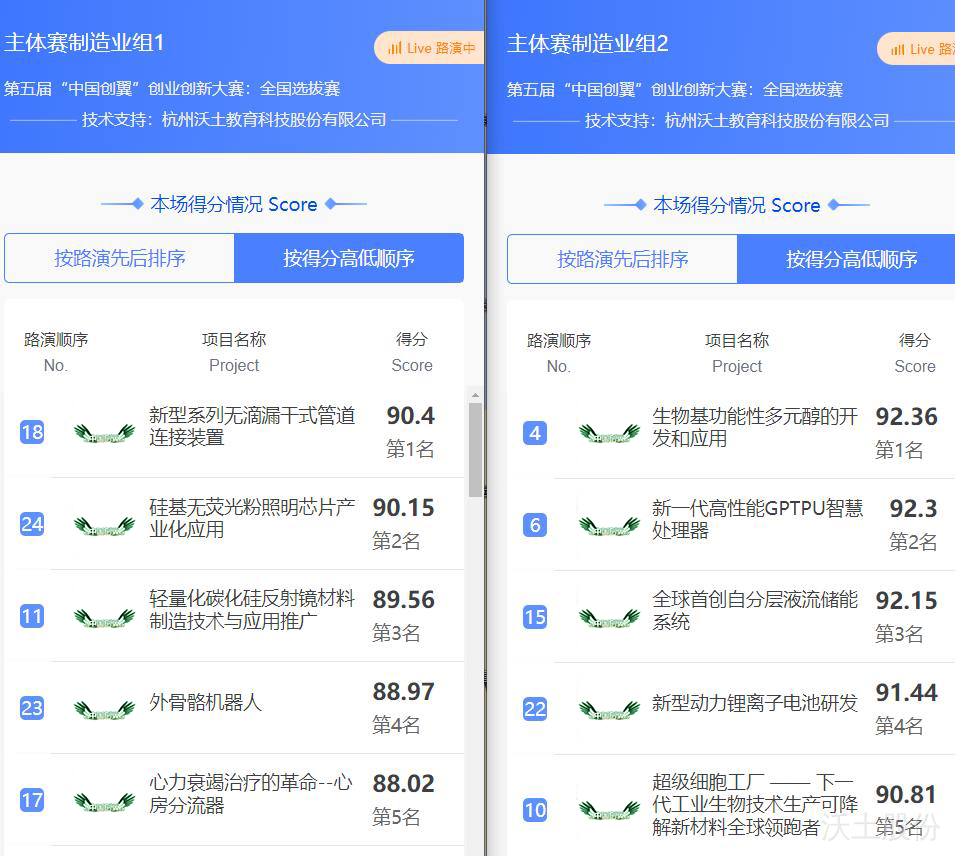This screenshot has width=955, height=856.
Task: Click score 88.02 for 心力衰竭治疗 project
Action: pyautogui.click(x=403, y=783)
